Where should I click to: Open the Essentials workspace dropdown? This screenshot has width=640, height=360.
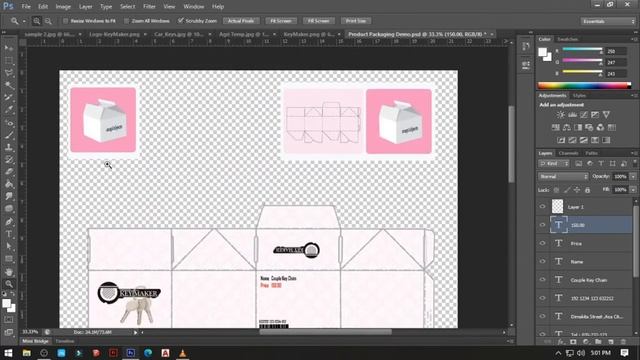click(608, 21)
